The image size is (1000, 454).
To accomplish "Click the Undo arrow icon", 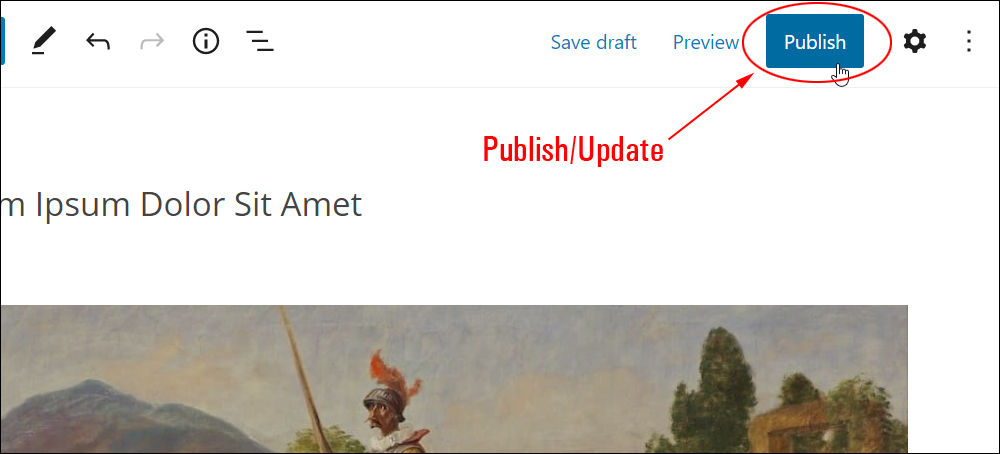I will point(98,42).
